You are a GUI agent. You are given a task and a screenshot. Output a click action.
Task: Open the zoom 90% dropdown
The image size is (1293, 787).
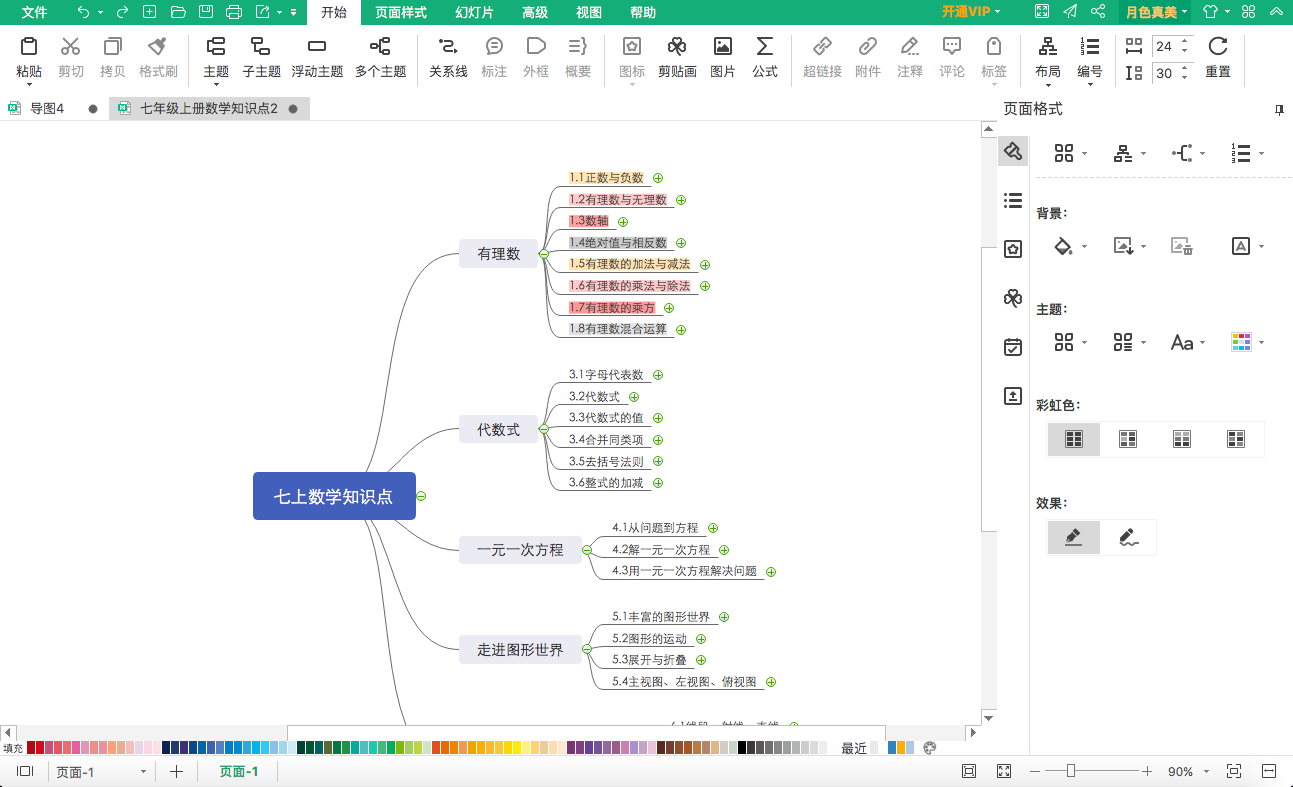tap(1206, 772)
